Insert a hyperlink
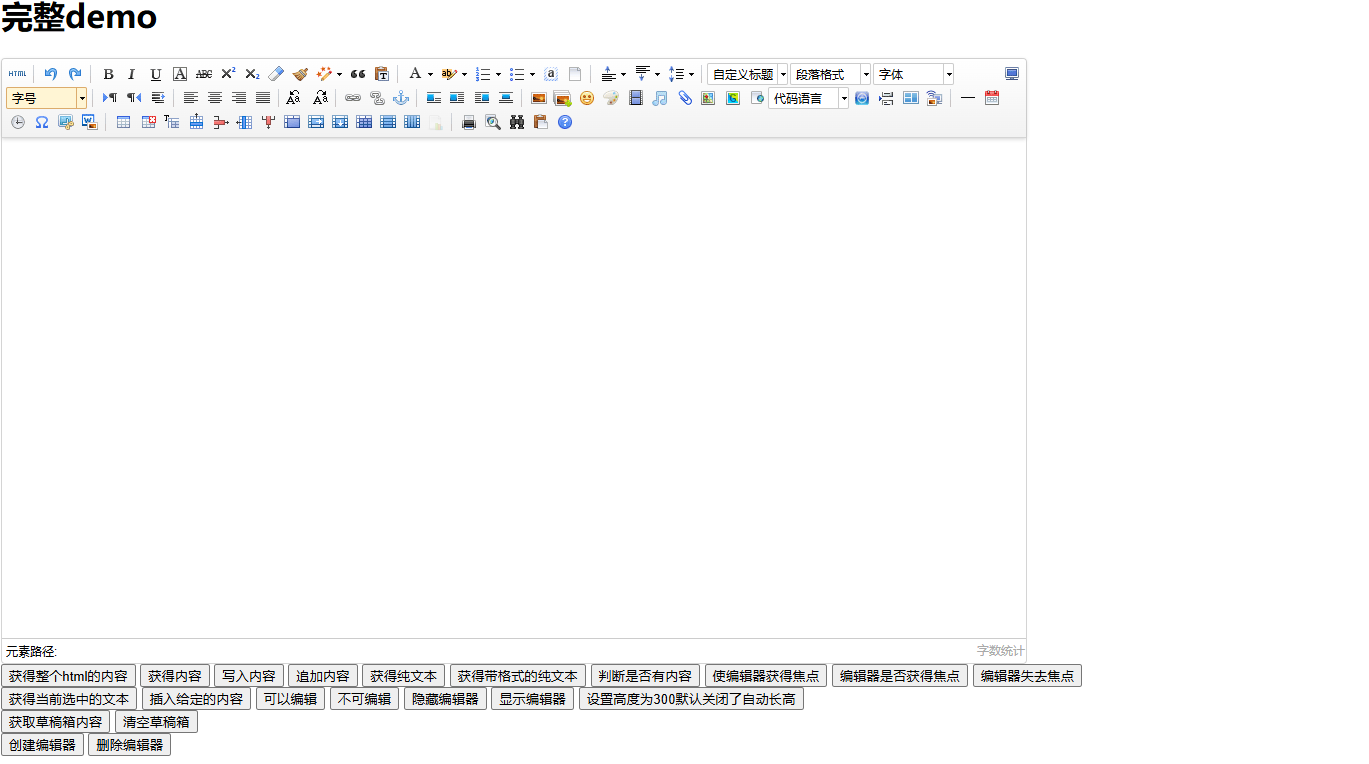Image resolution: width=1369 pixels, height=764 pixels. click(353, 98)
